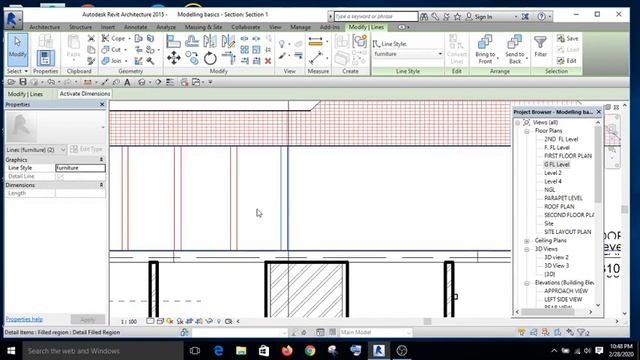
Task: Collapse the Floor Plans tree node
Action: [x=527, y=131]
